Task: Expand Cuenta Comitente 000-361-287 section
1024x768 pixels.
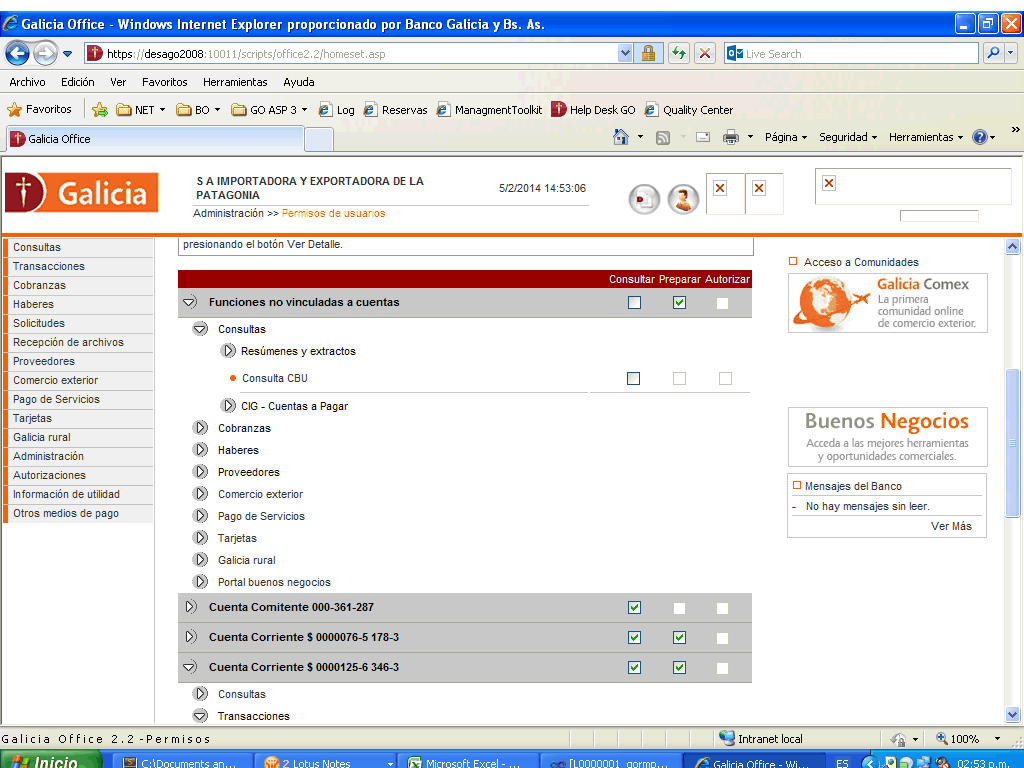Action: tap(190, 607)
